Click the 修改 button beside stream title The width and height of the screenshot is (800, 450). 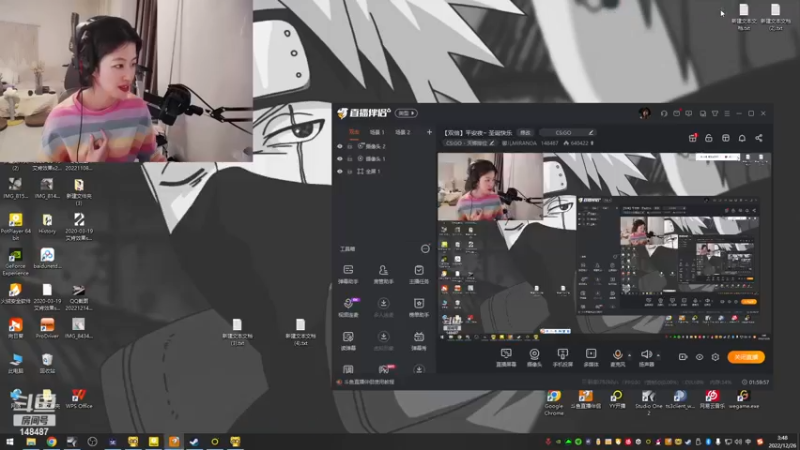[525, 133]
